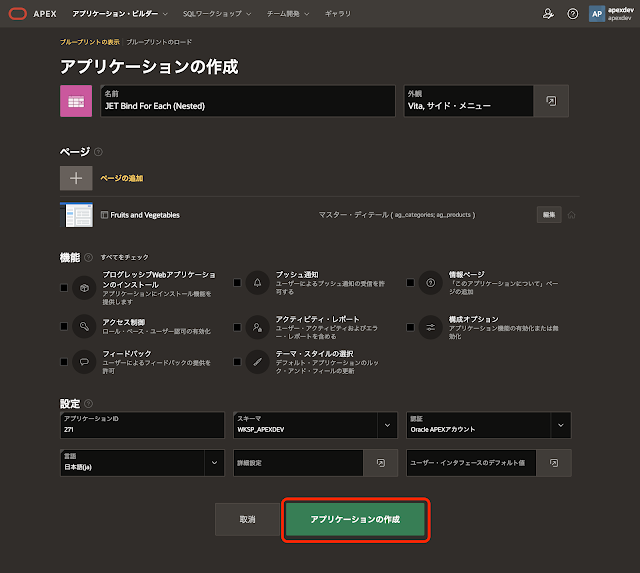Click the アプリケーションID input field
Screen dimensions: 640x573
pos(142,425)
